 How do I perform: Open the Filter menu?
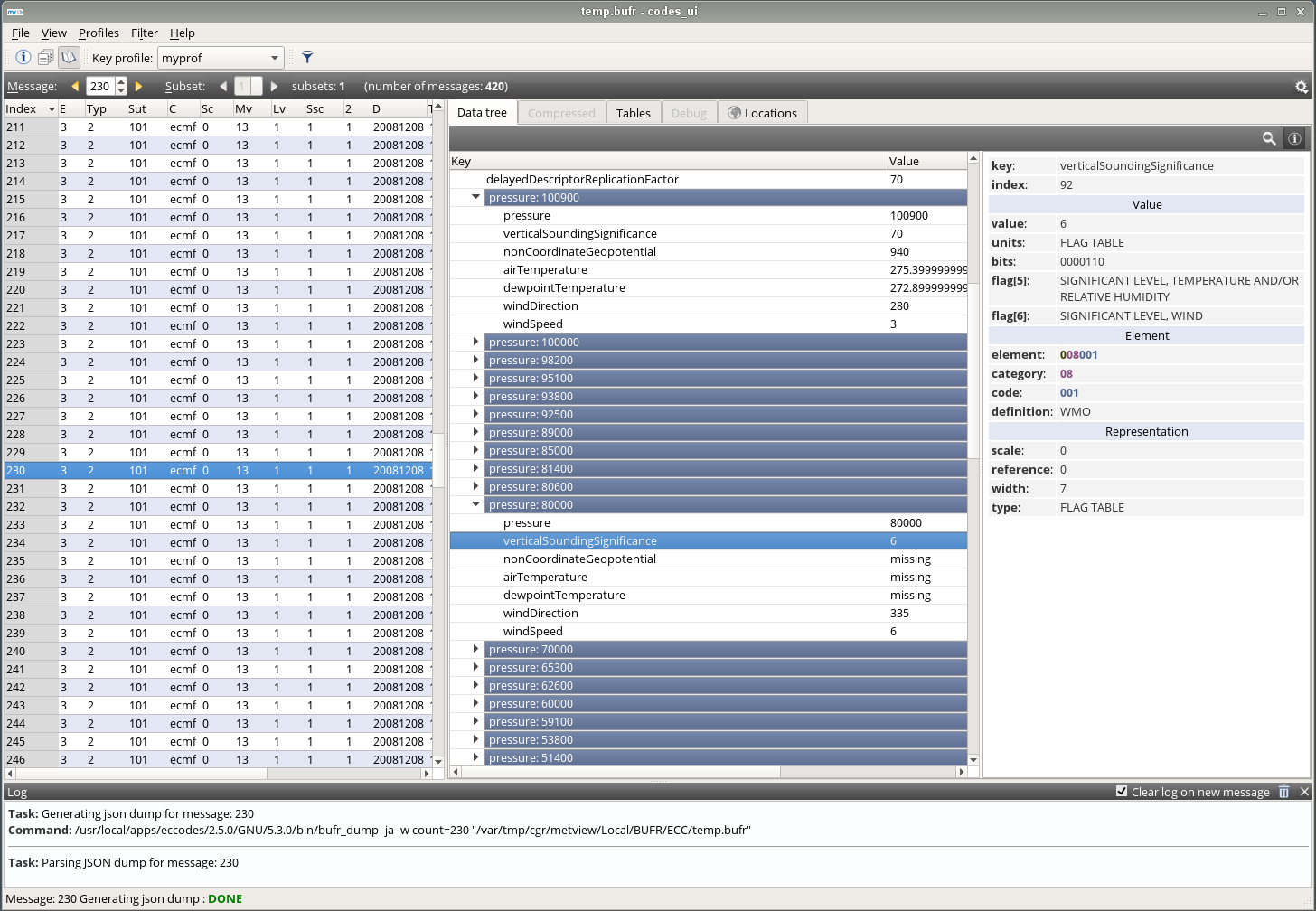145,33
